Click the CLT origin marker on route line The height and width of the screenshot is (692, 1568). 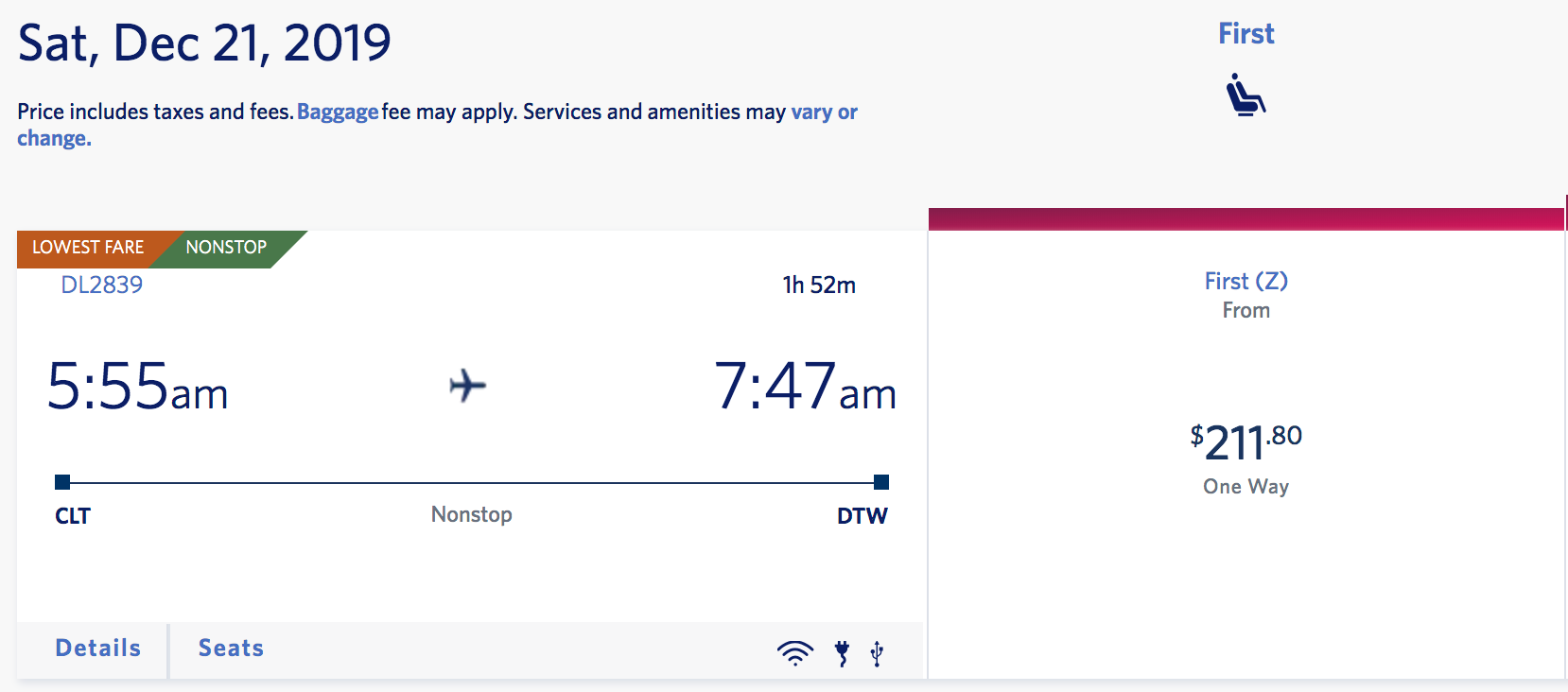(x=62, y=482)
